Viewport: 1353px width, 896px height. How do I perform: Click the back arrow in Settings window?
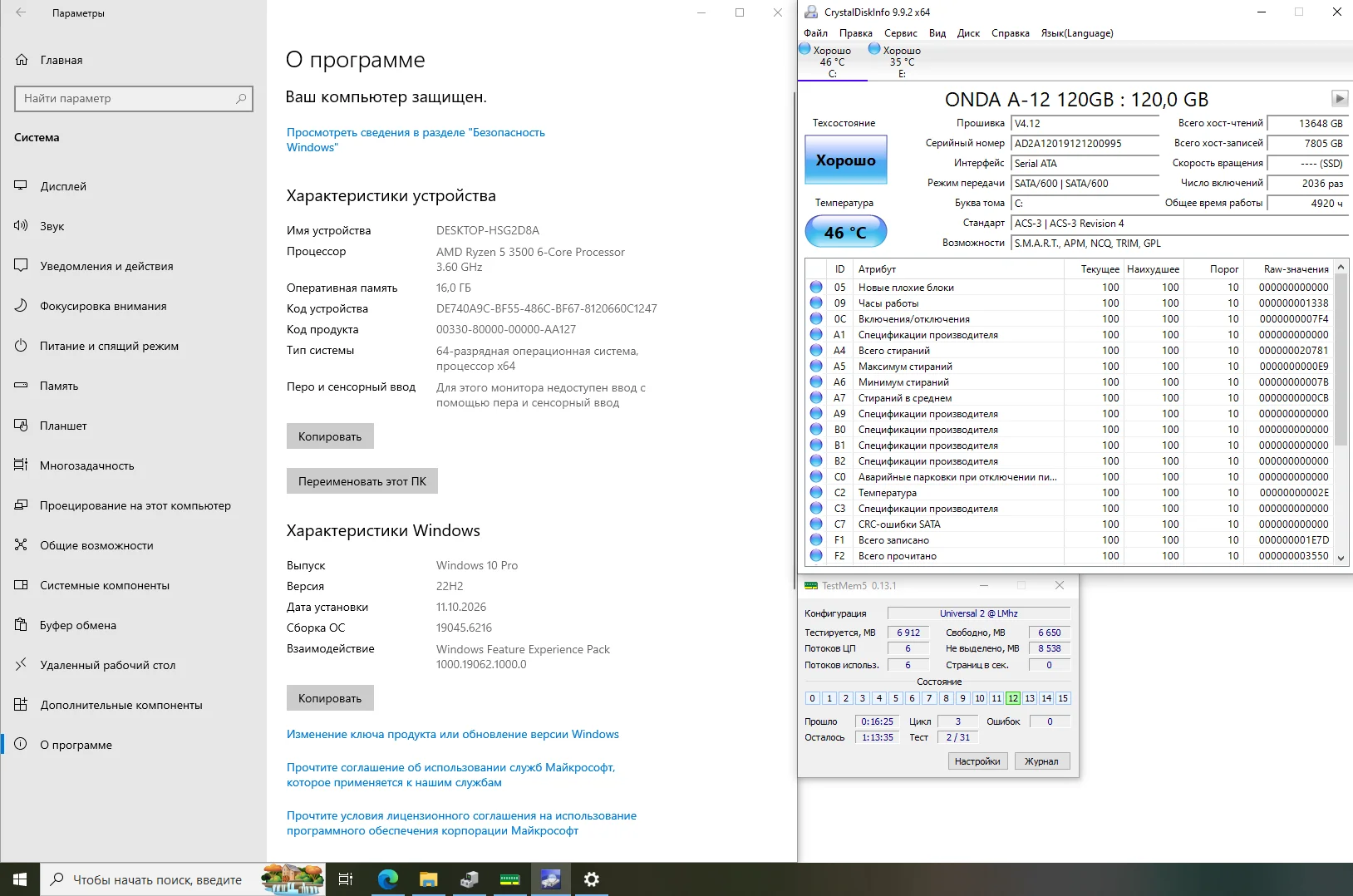click(x=21, y=12)
